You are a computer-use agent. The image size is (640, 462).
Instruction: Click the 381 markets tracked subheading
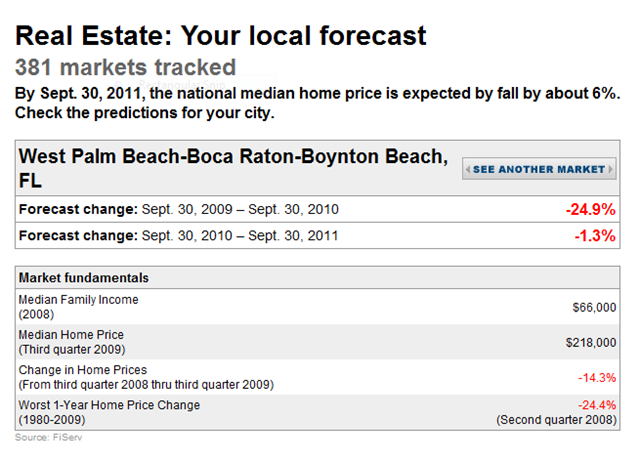(126, 67)
